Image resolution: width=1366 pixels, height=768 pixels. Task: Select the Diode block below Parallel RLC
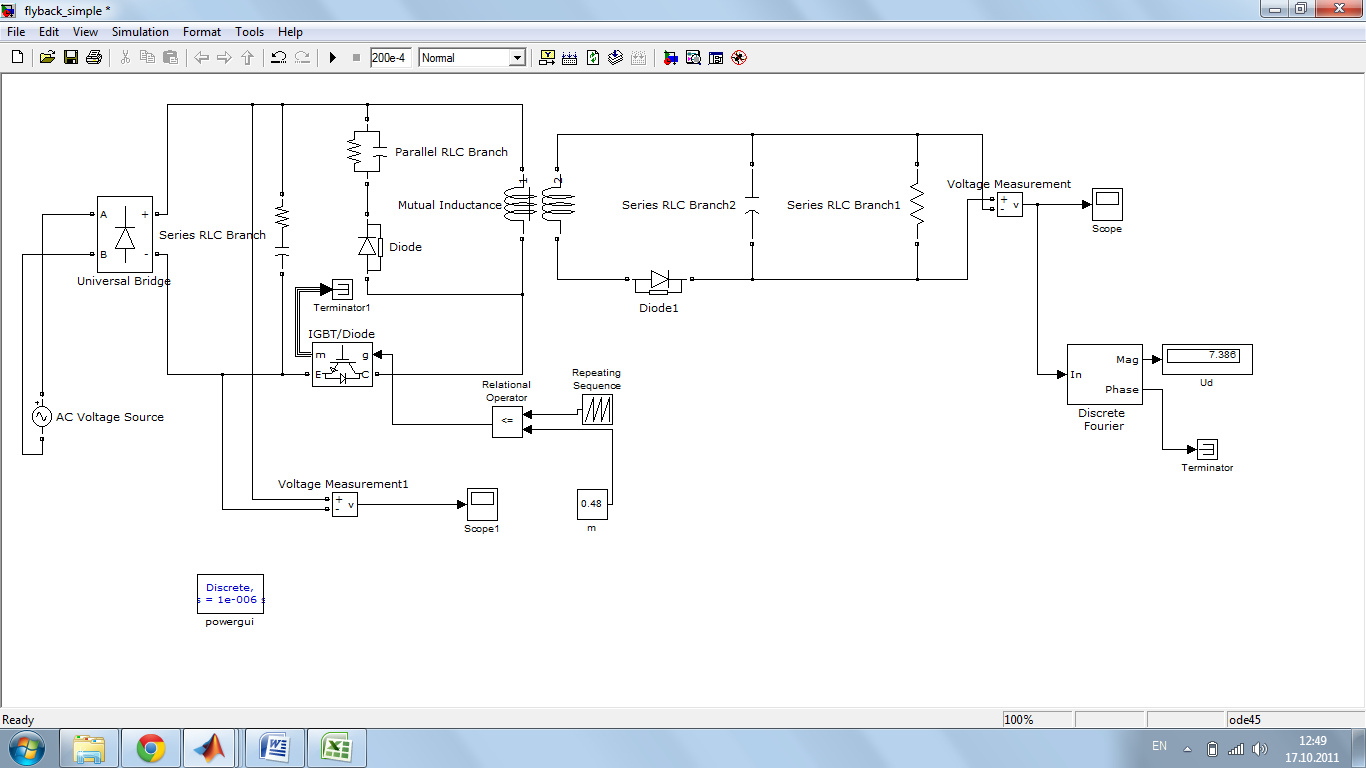[x=369, y=247]
